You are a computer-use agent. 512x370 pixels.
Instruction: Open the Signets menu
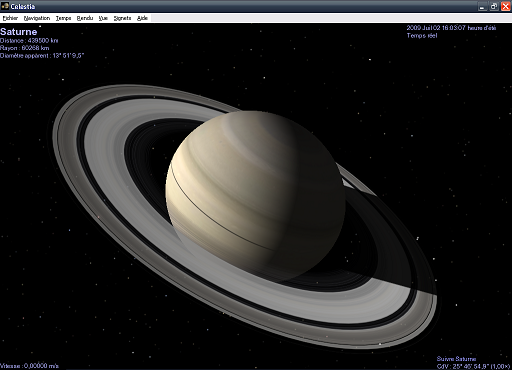click(x=122, y=18)
